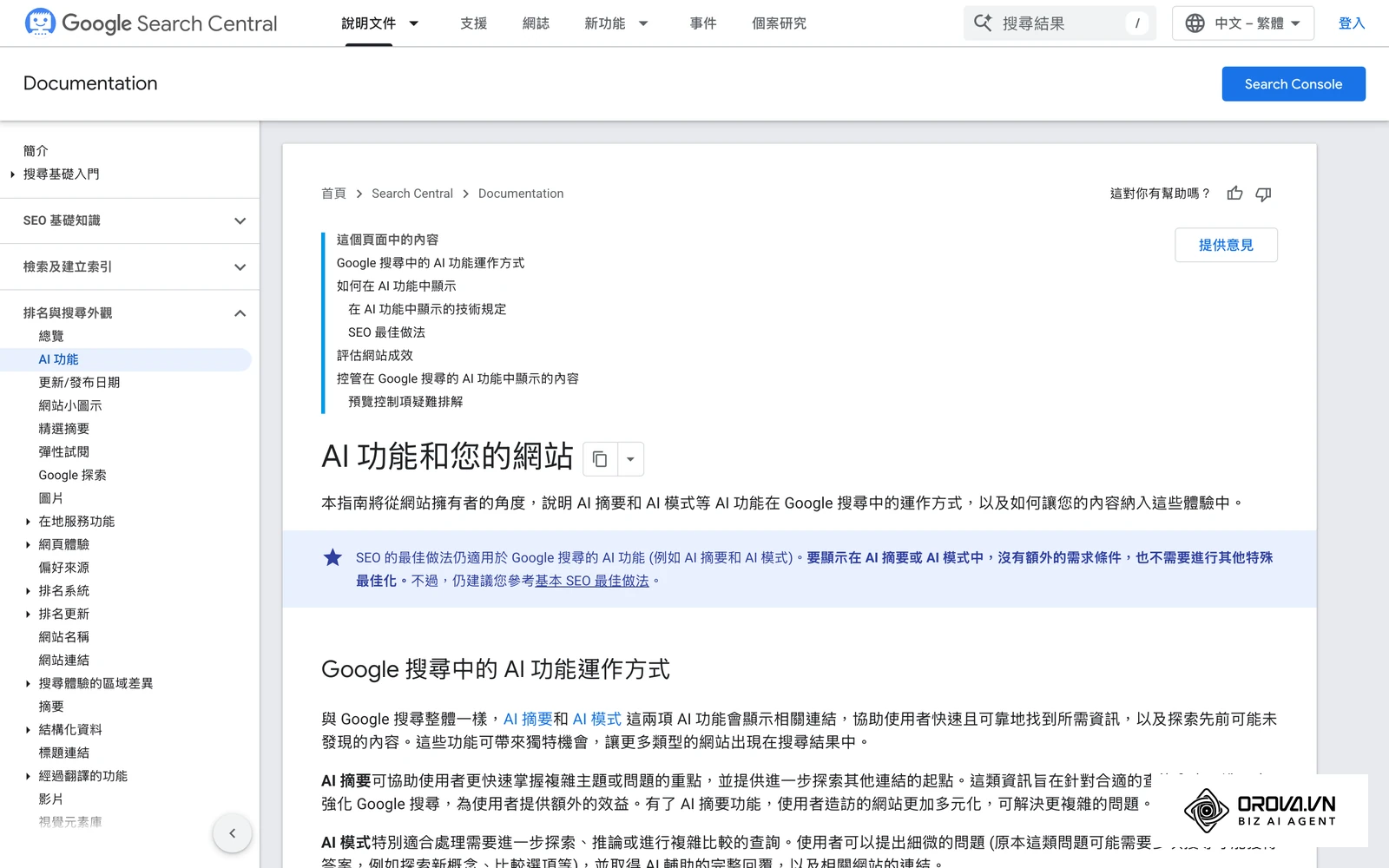The height and width of the screenshot is (868, 1389).
Task: Open the AI 摘要 inline link
Action: coord(528,719)
